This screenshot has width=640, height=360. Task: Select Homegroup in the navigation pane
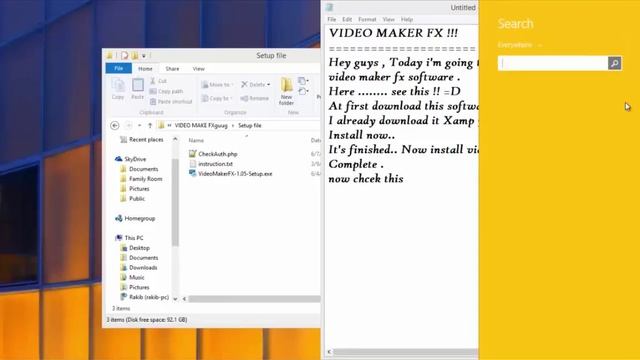(x=135, y=218)
